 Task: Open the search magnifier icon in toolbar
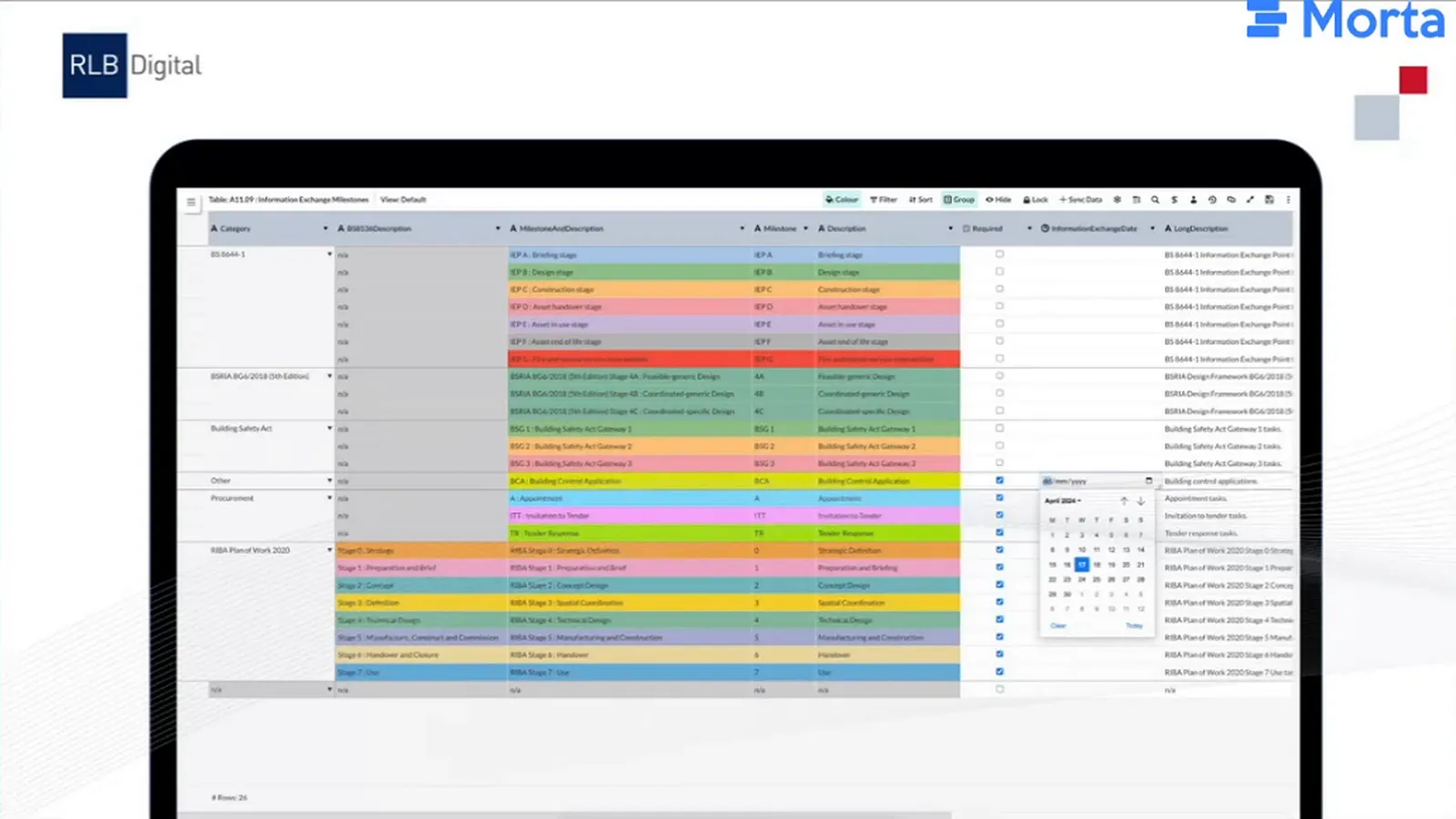pyautogui.click(x=1155, y=199)
